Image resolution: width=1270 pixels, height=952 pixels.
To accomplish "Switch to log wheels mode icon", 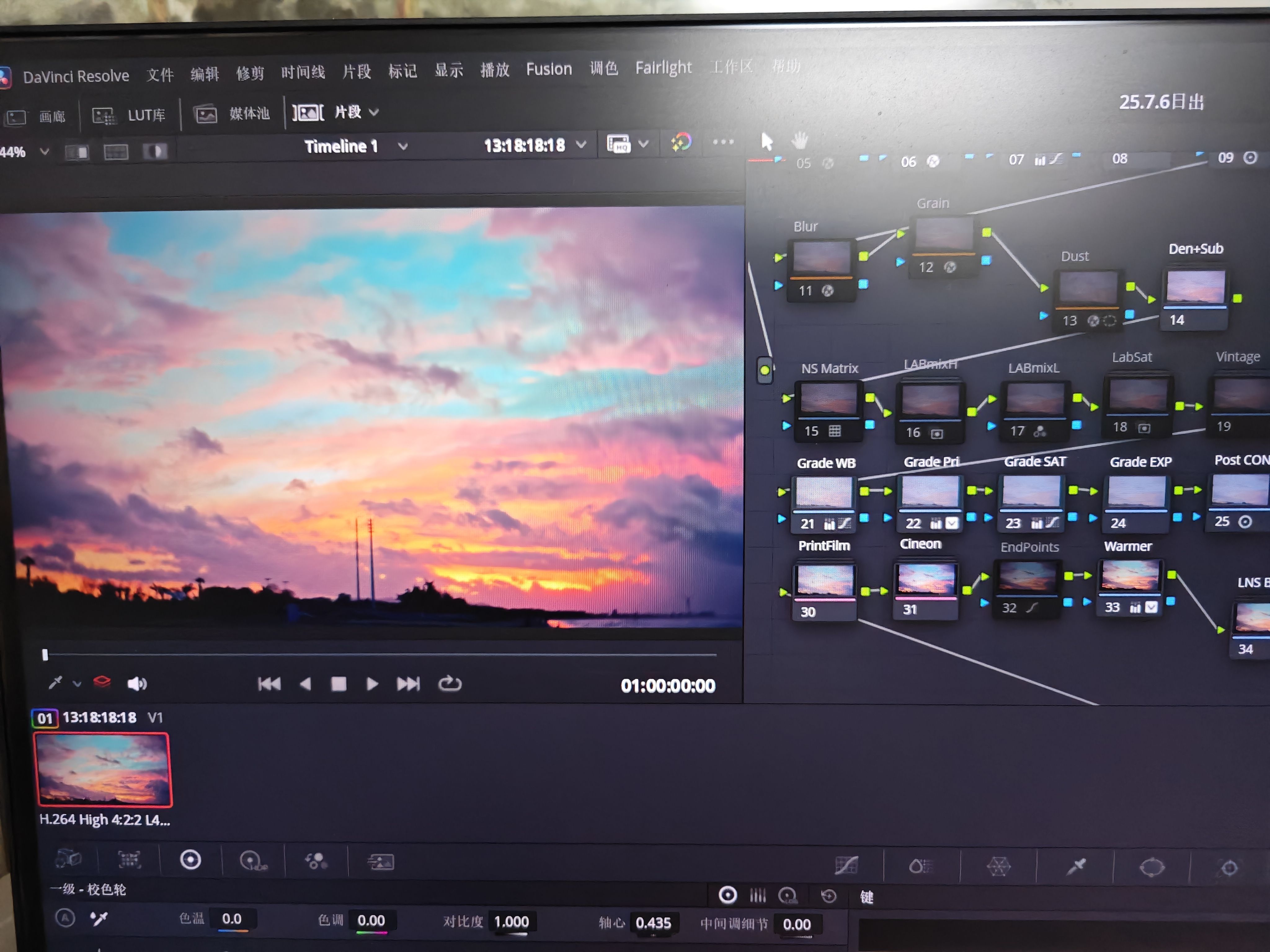I will point(788,896).
